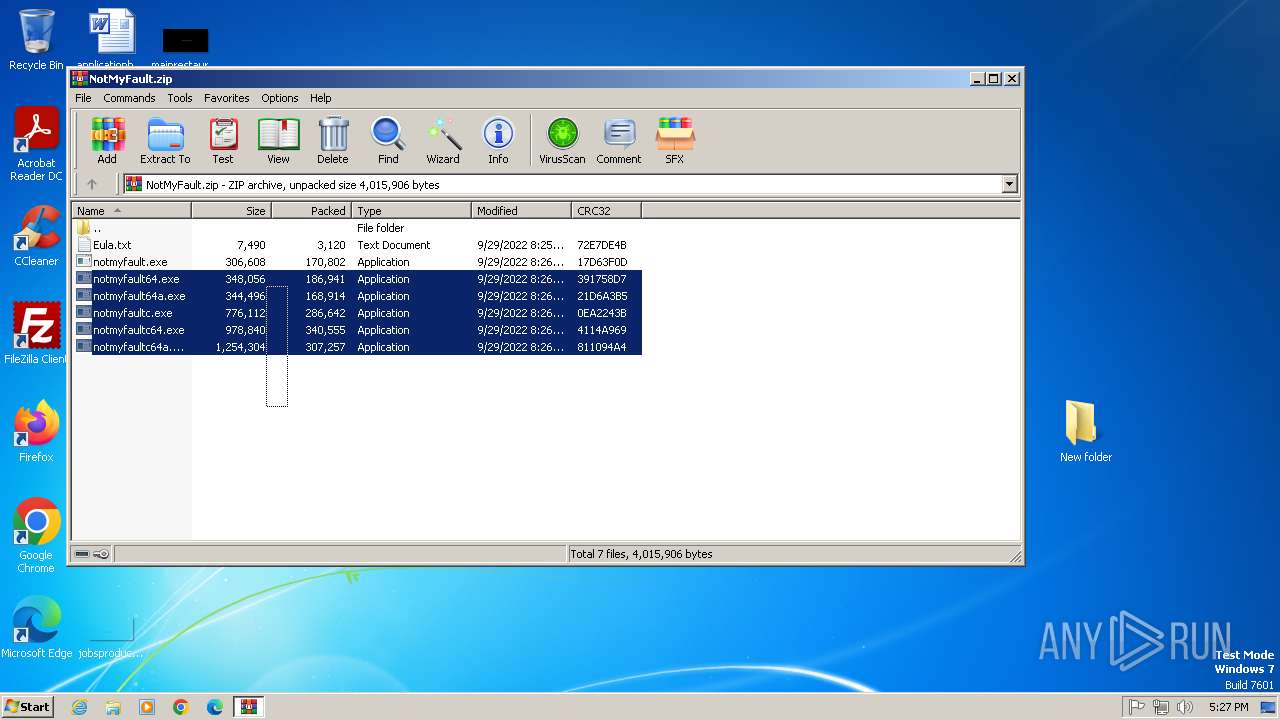Viewport: 1280px width, 720px height.
Task: Sort by the Modified column header
Action: (x=521, y=211)
